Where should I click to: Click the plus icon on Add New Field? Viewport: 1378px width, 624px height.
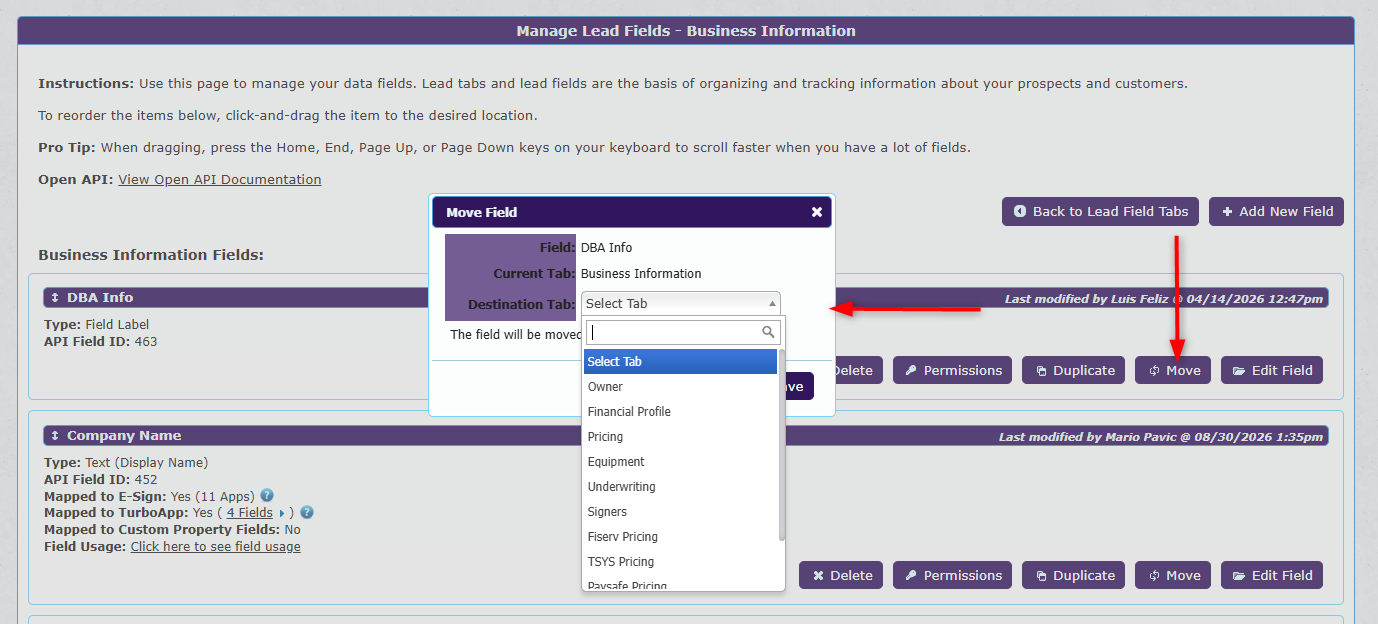pyautogui.click(x=1227, y=211)
